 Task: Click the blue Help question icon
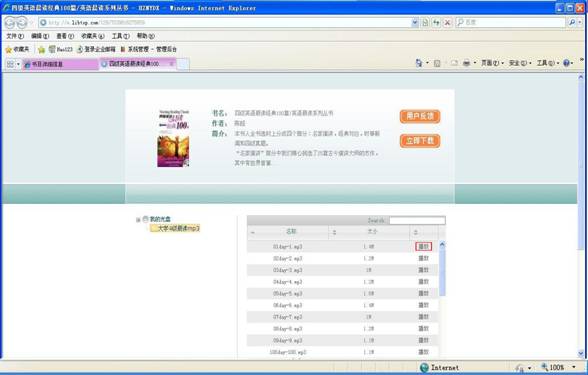coord(566,63)
